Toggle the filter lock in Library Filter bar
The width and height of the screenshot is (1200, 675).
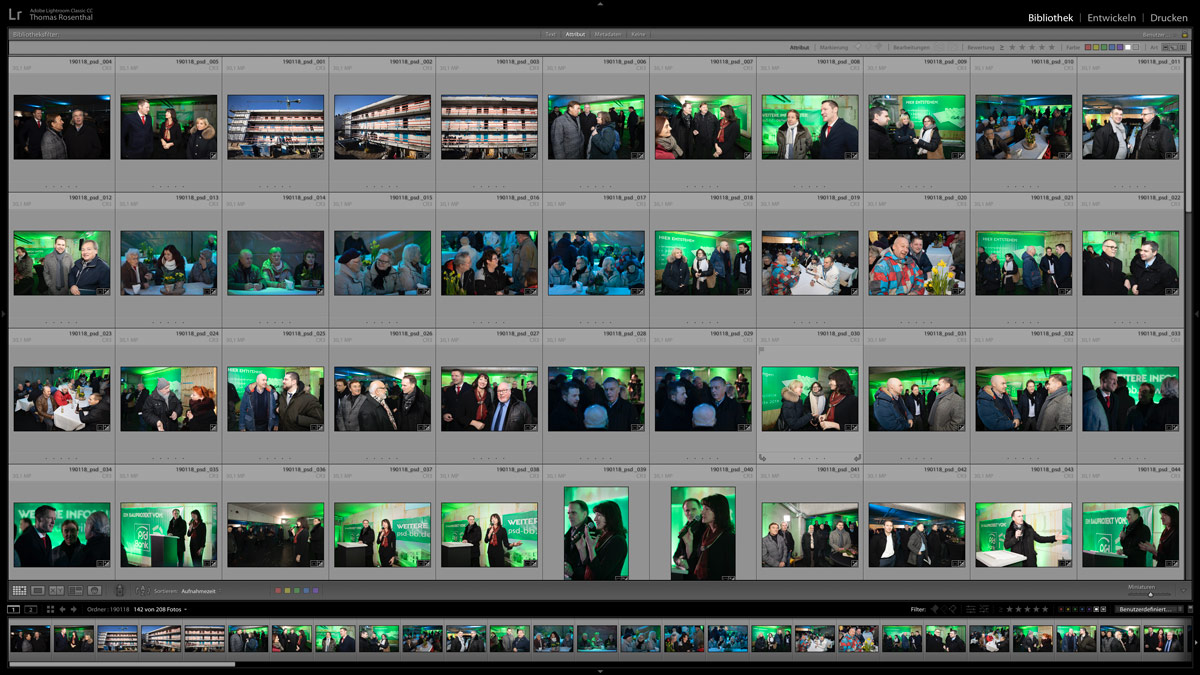1185,34
